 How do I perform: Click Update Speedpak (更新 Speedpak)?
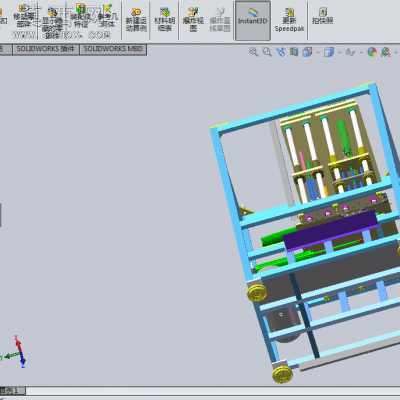click(x=289, y=21)
